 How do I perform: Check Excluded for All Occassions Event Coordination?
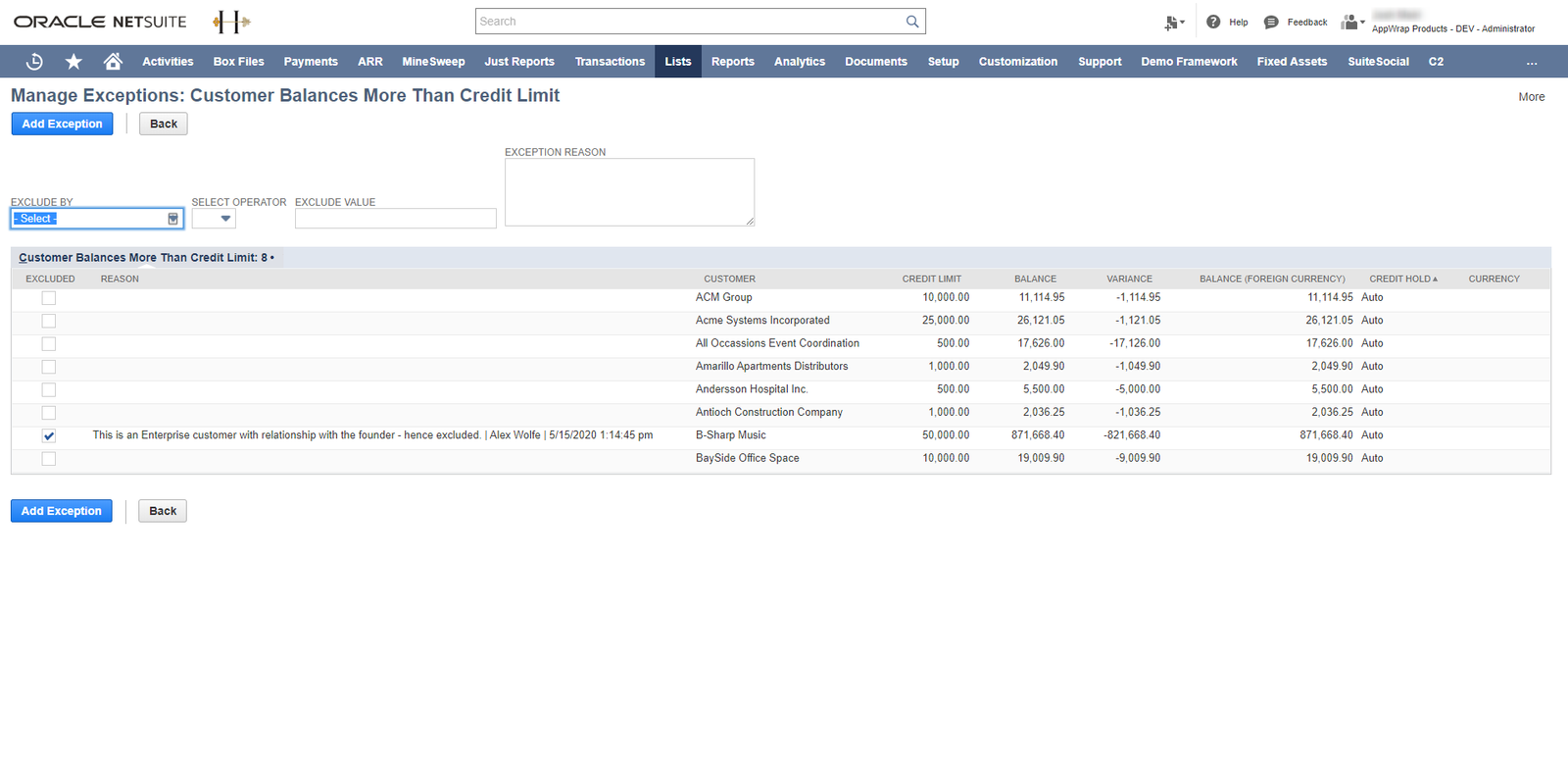(x=49, y=344)
